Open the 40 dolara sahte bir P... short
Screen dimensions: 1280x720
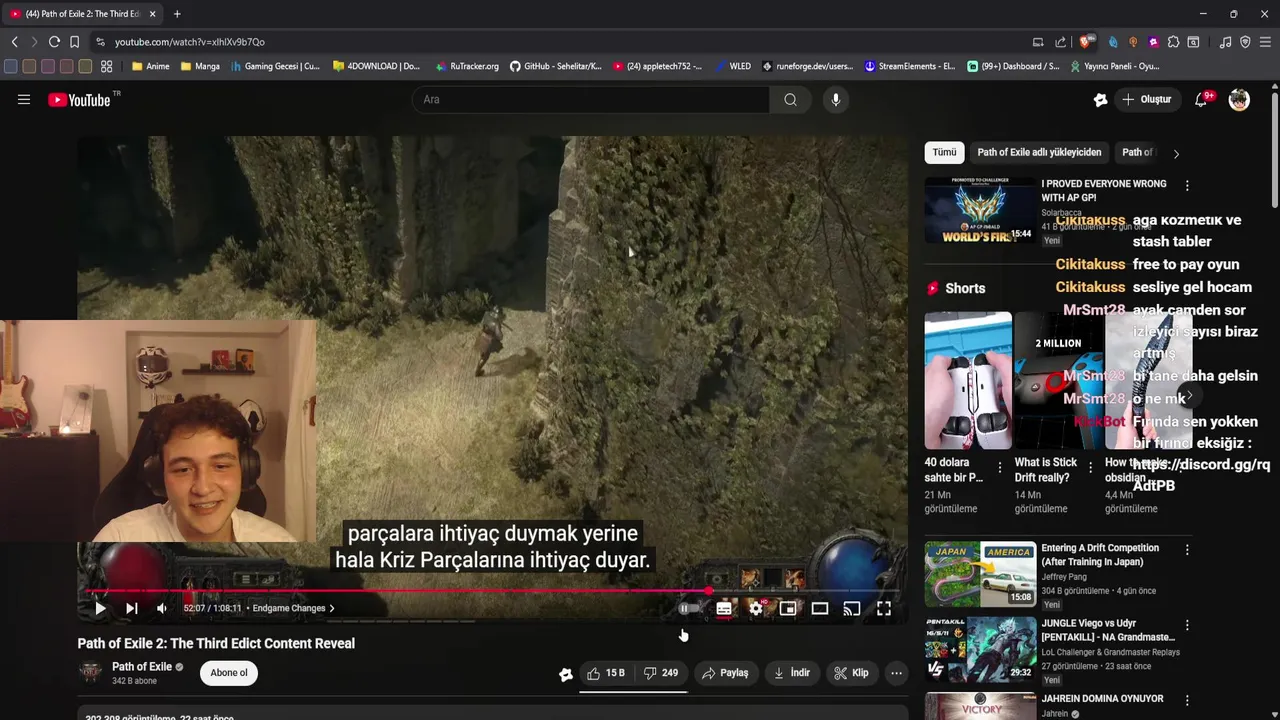pyautogui.click(x=968, y=380)
